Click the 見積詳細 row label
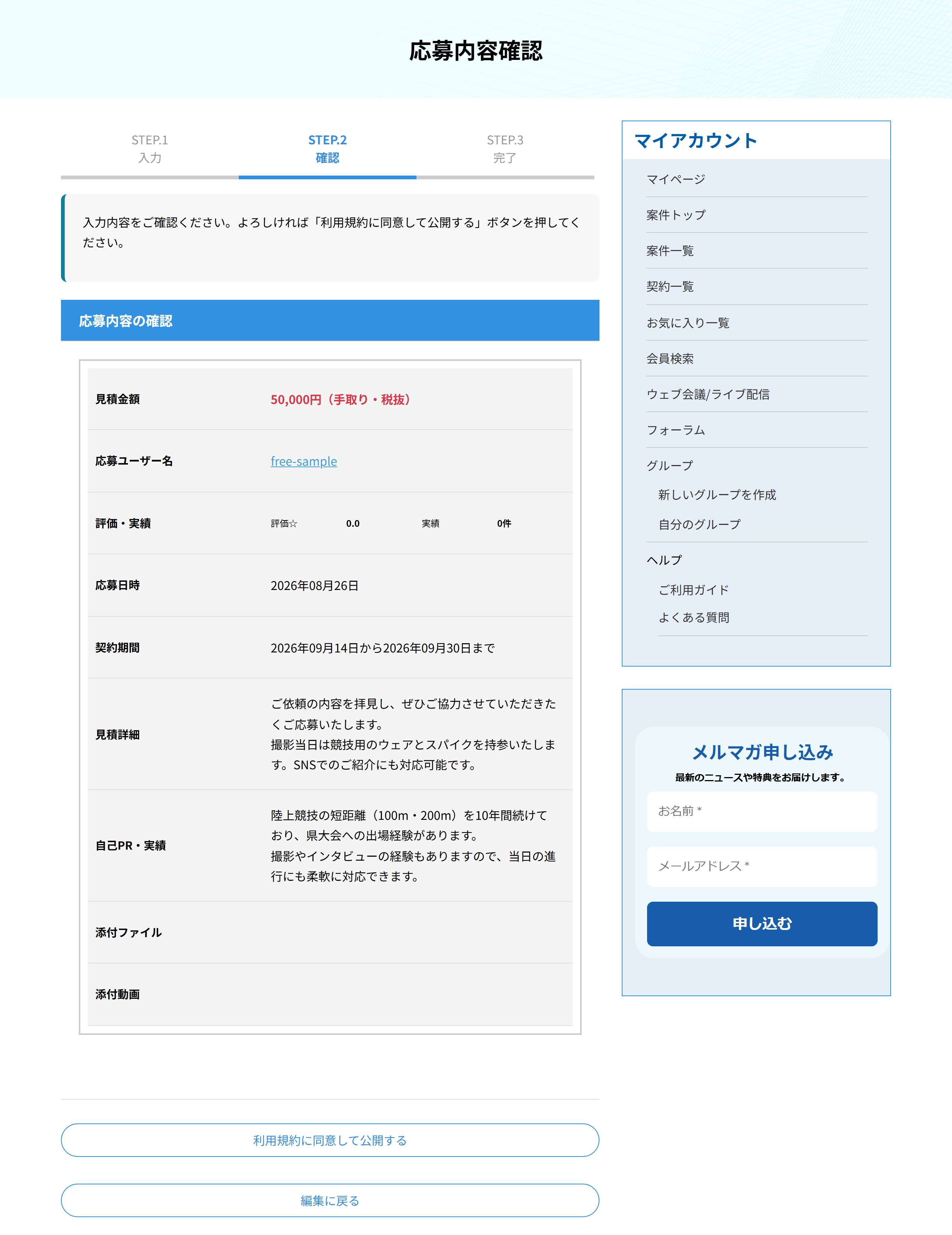This screenshot has width=952, height=1235. point(118,735)
